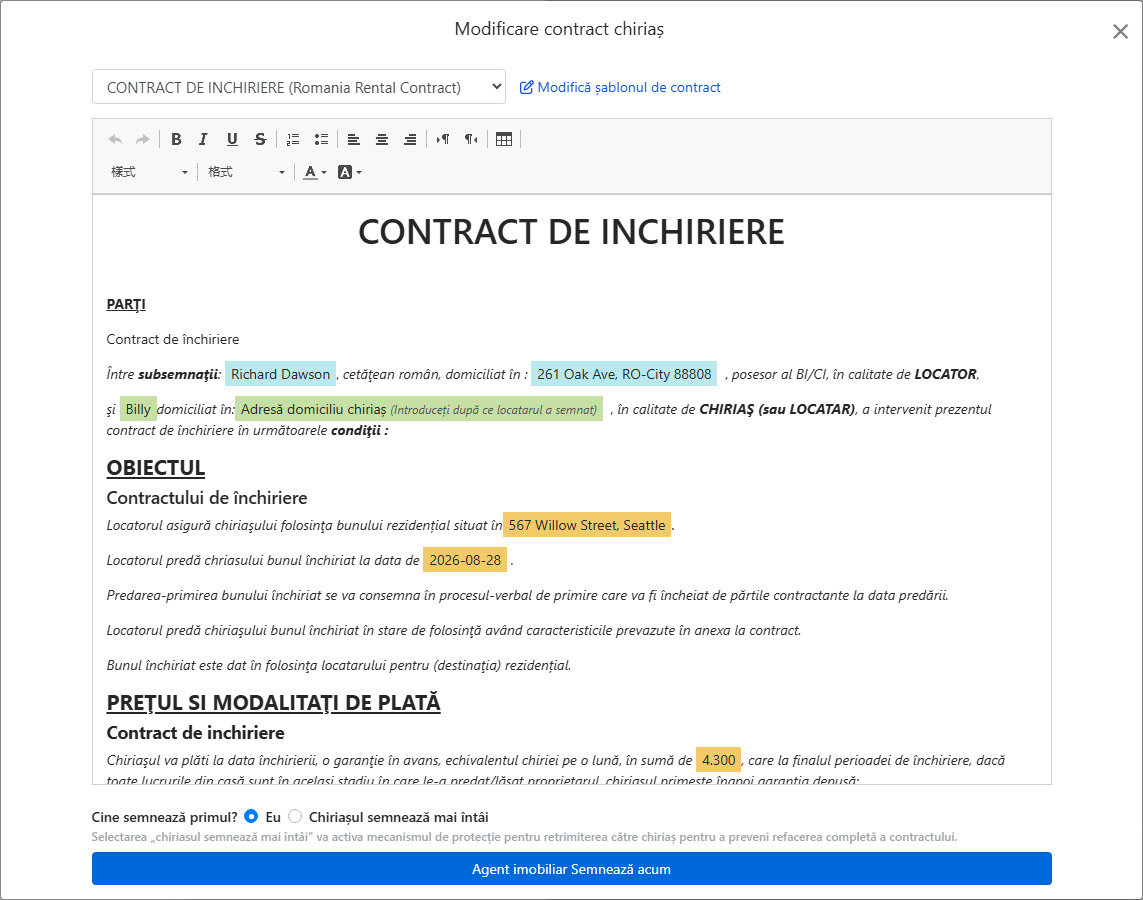Image resolution: width=1143 pixels, height=900 pixels.
Task: Open the contract template dropdown
Action: click(299, 87)
